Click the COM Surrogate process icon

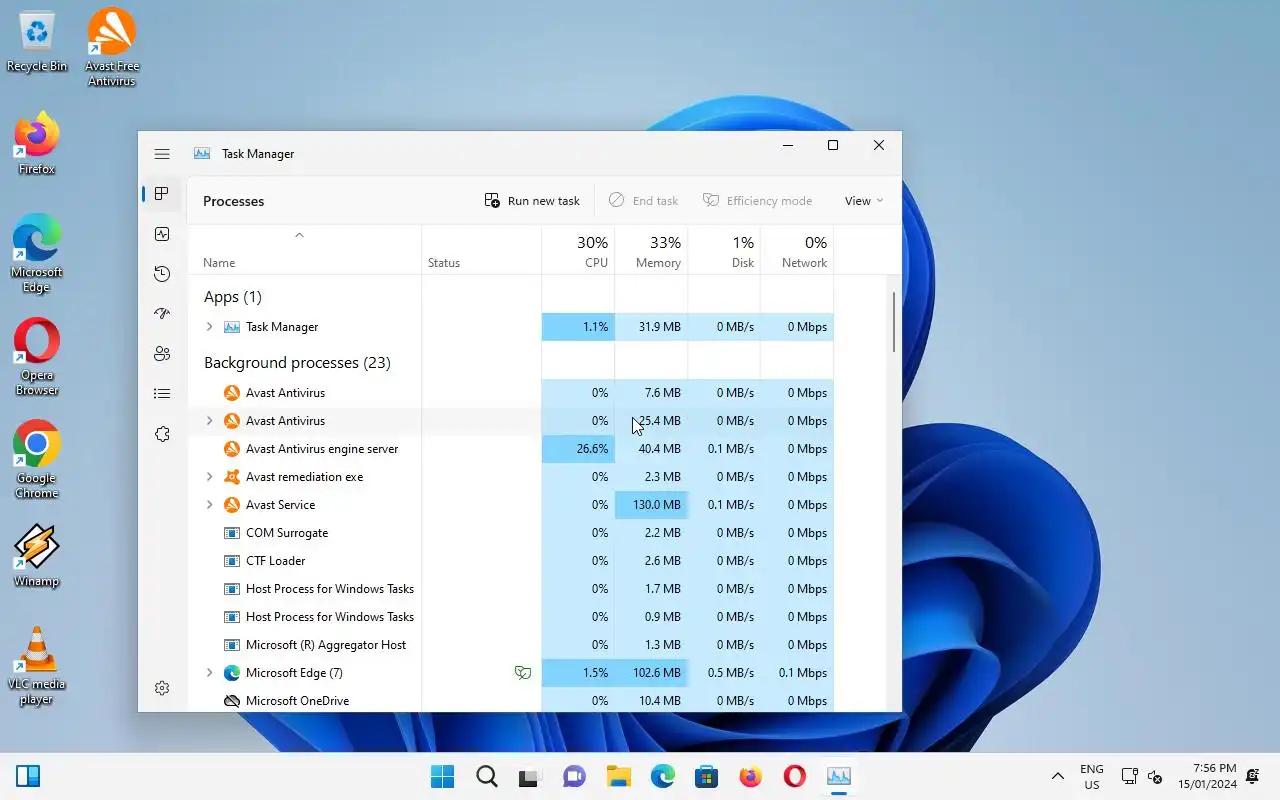point(232,533)
